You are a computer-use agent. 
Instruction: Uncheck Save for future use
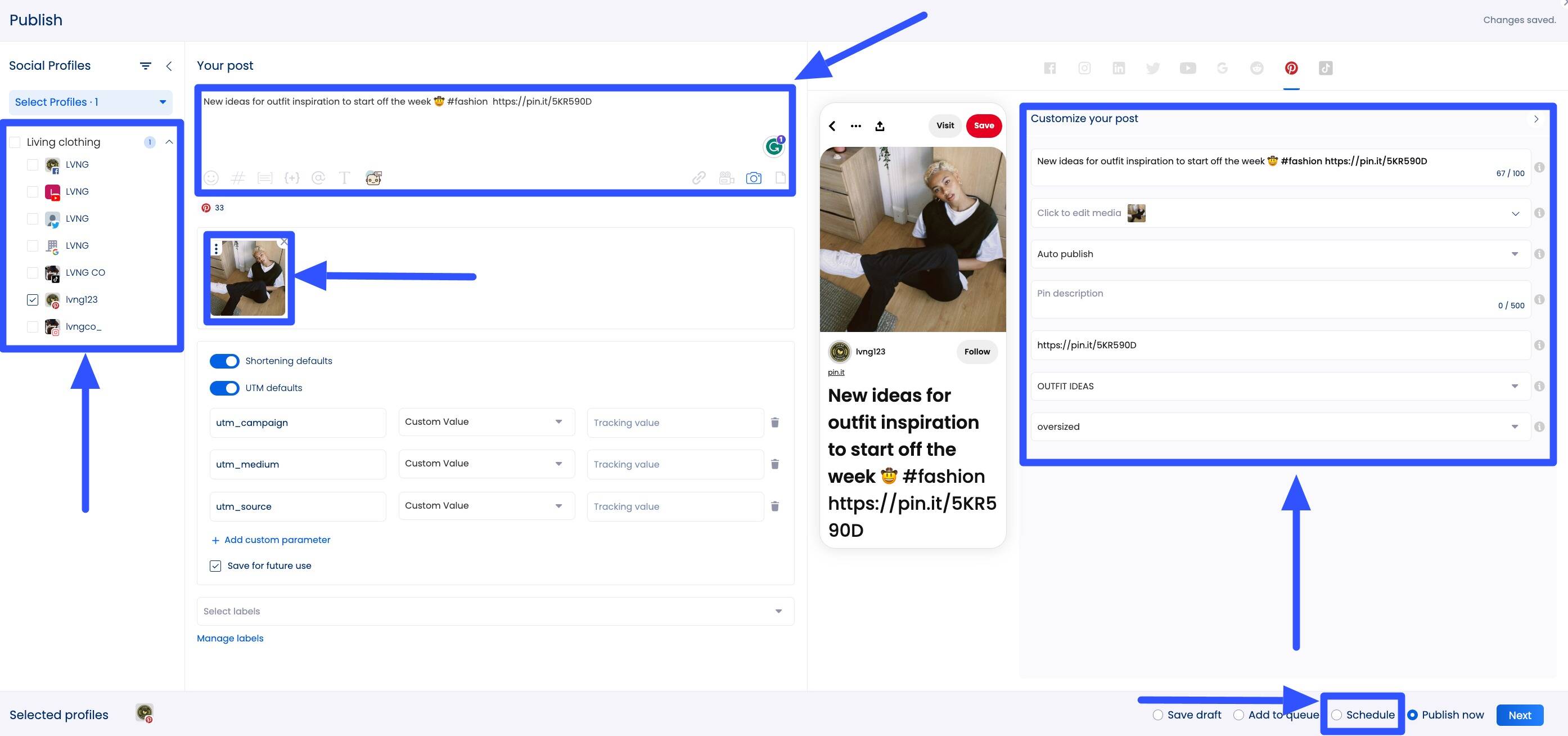click(215, 566)
